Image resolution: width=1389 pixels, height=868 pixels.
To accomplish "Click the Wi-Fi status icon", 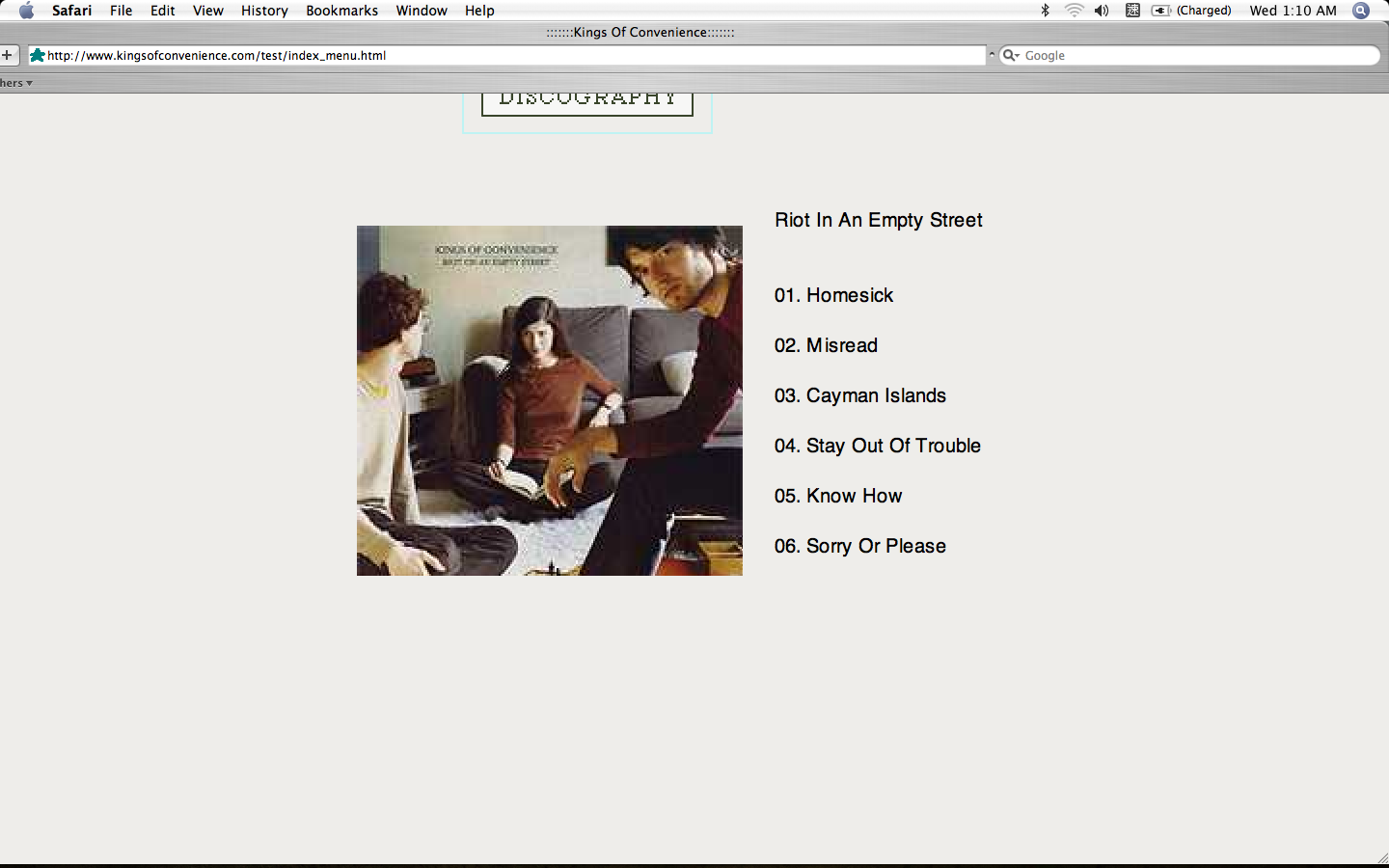I will pyautogui.click(x=1074, y=11).
